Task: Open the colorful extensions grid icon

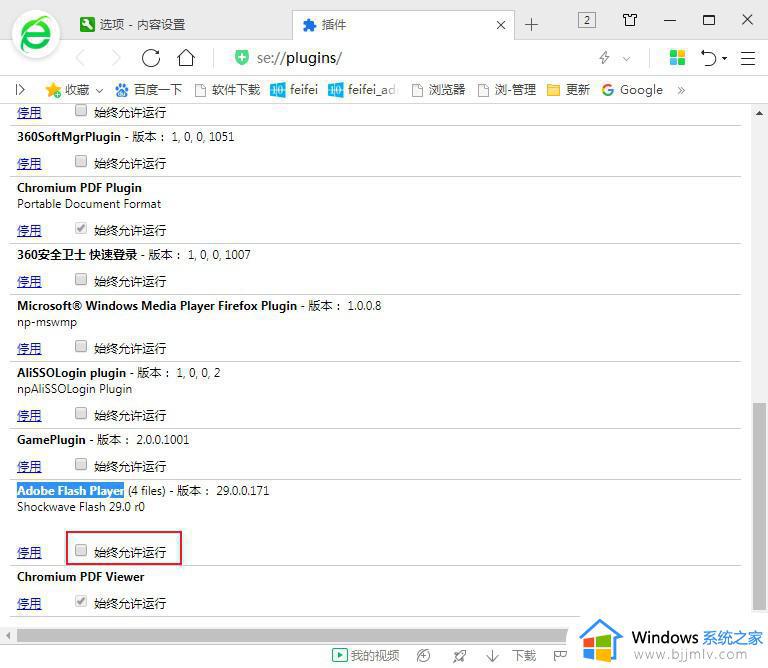Action: pos(677,58)
